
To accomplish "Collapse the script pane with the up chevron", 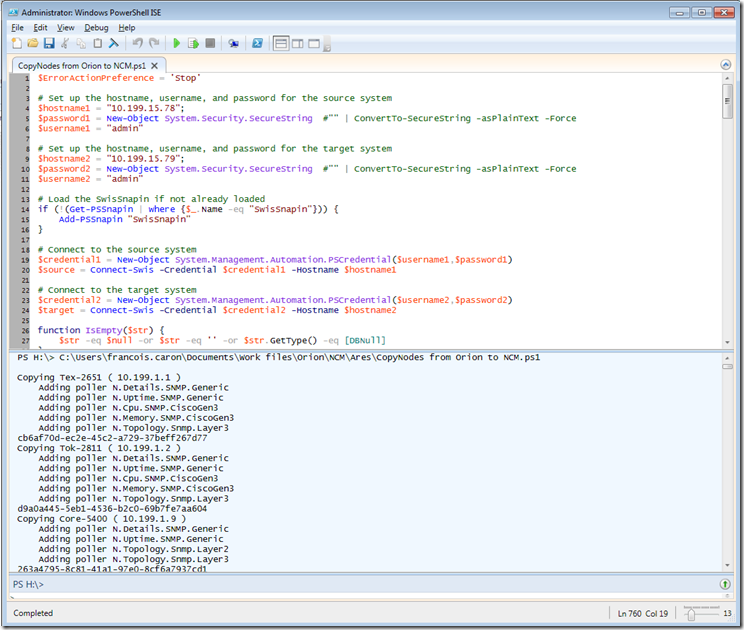I will coord(725,65).
